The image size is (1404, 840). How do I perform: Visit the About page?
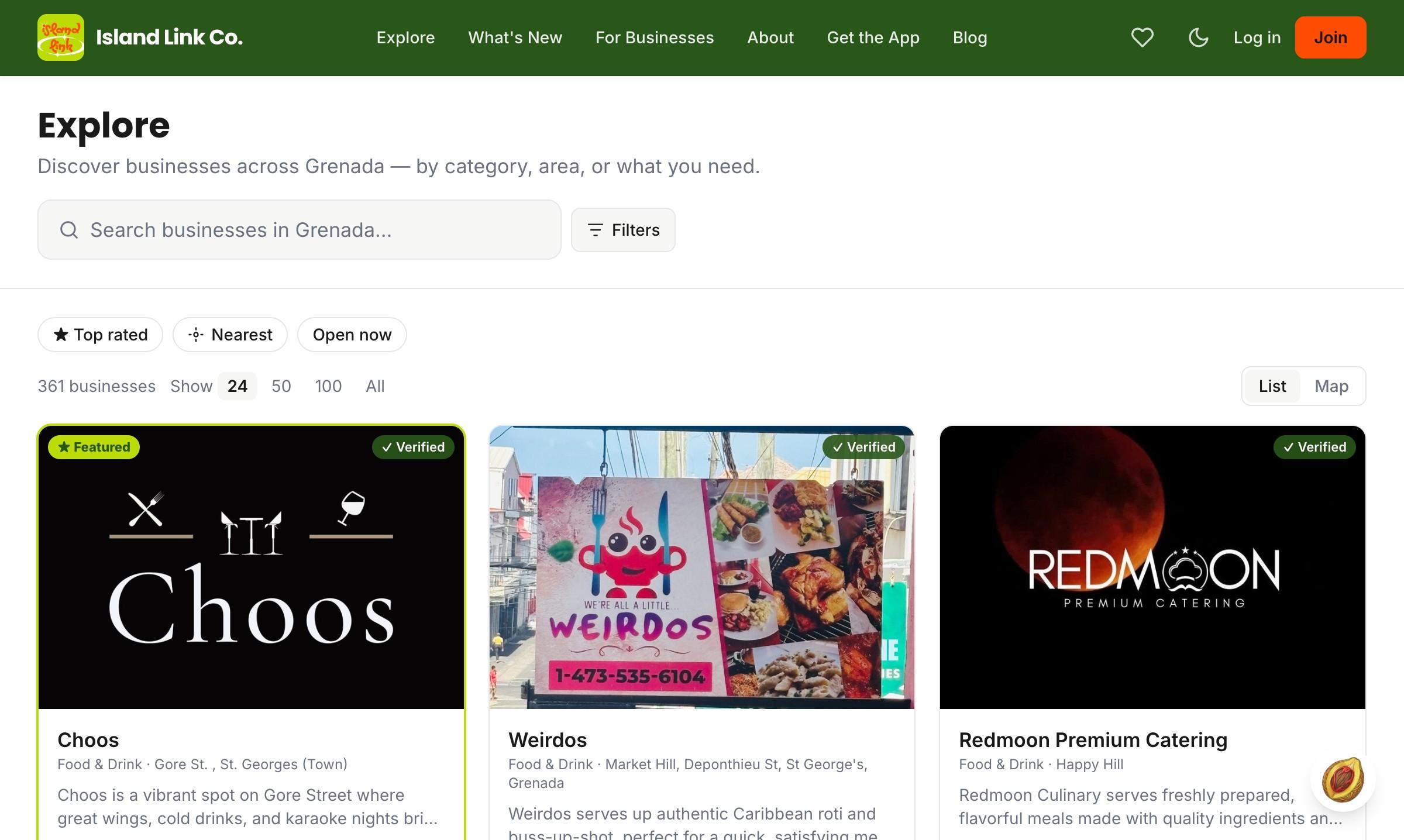(770, 37)
